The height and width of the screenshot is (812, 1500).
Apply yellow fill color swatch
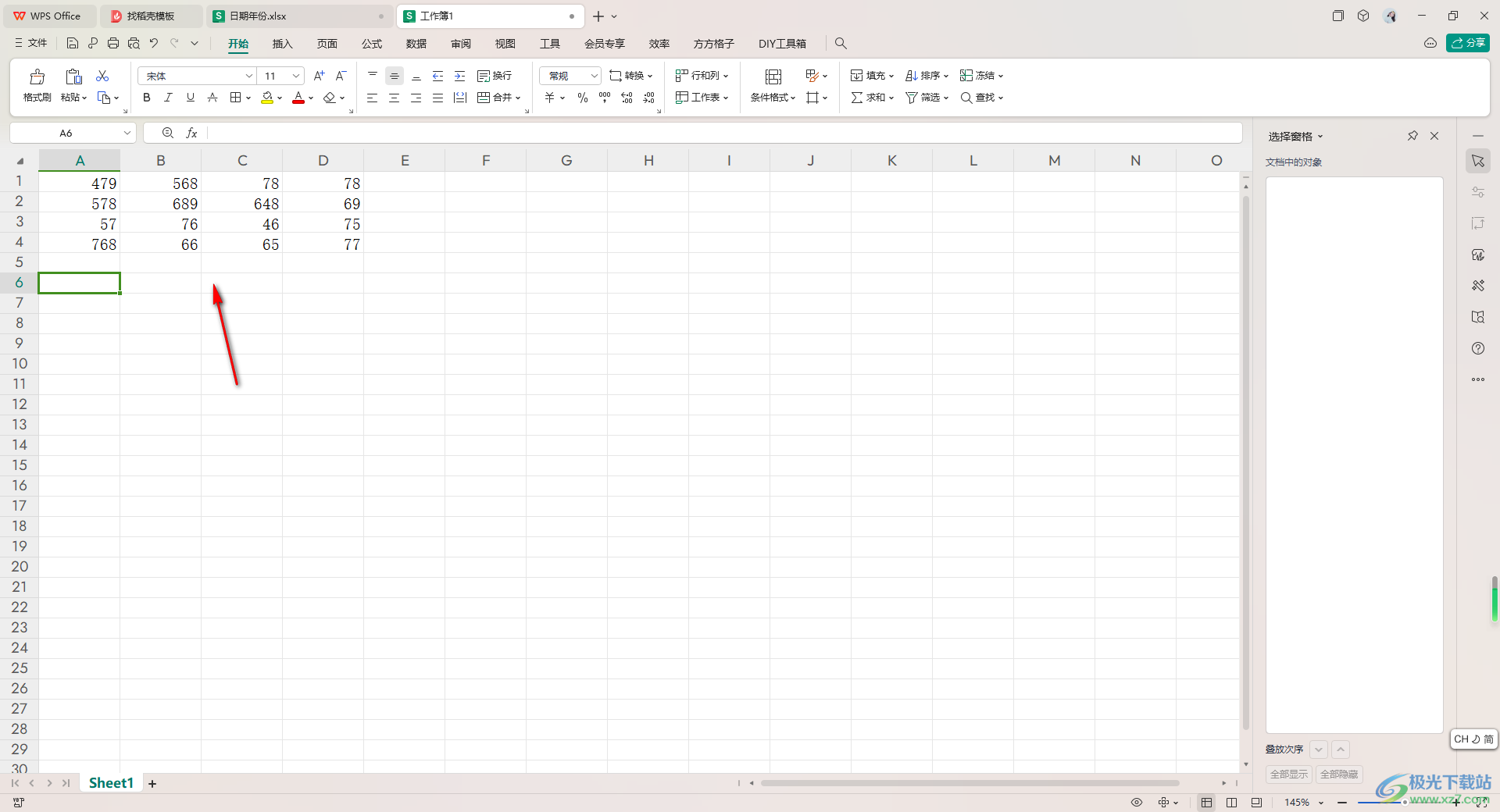267,98
